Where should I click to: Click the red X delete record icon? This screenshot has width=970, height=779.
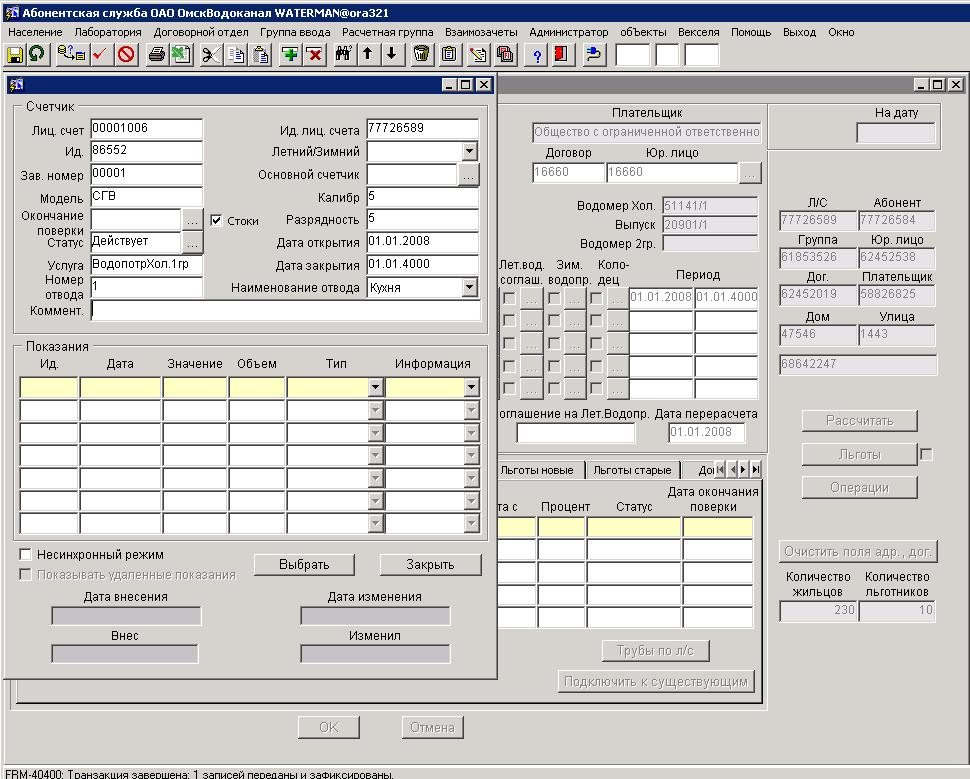314,54
